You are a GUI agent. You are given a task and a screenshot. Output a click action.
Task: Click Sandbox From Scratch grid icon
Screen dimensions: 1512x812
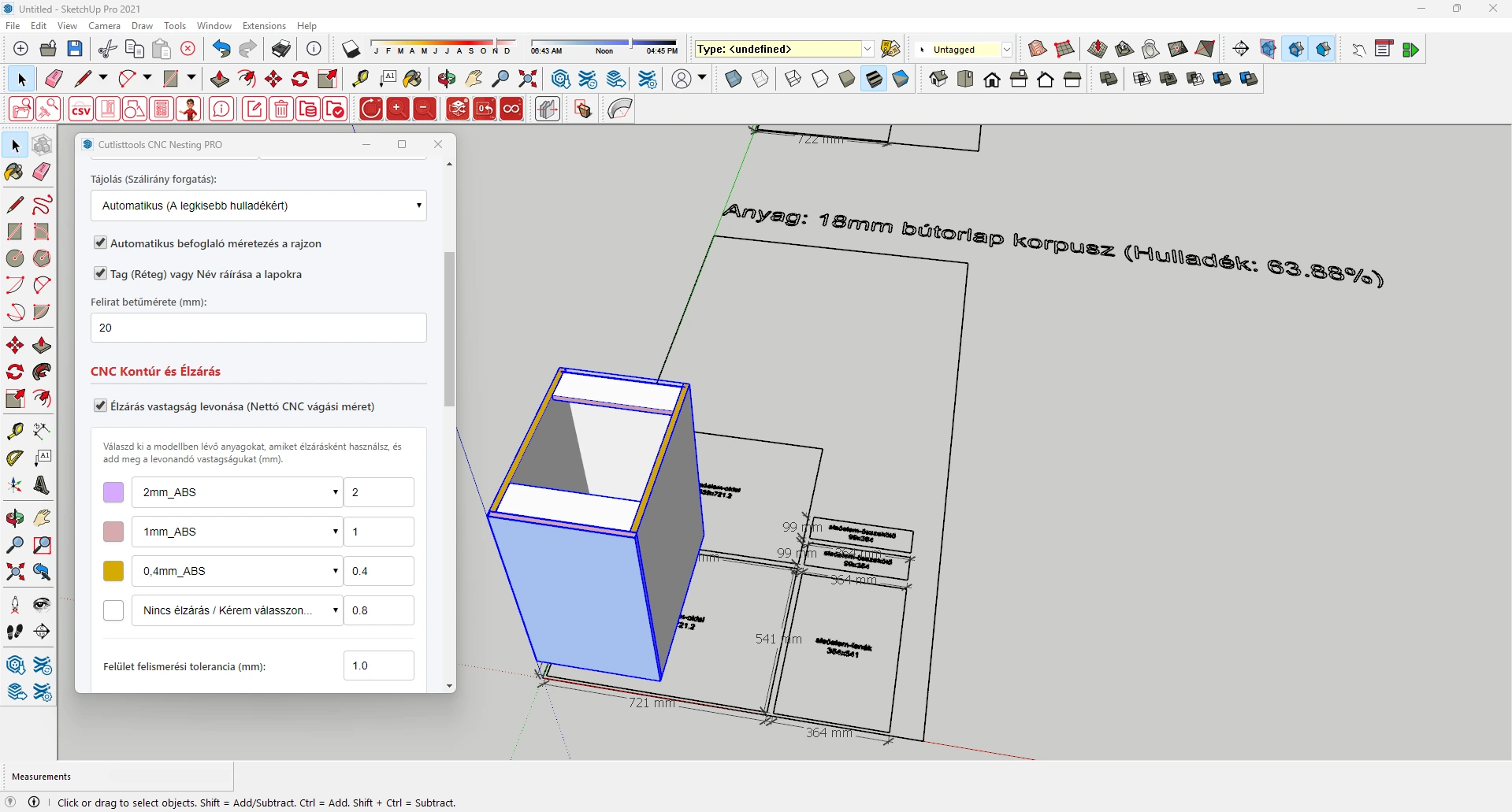point(1064,49)
